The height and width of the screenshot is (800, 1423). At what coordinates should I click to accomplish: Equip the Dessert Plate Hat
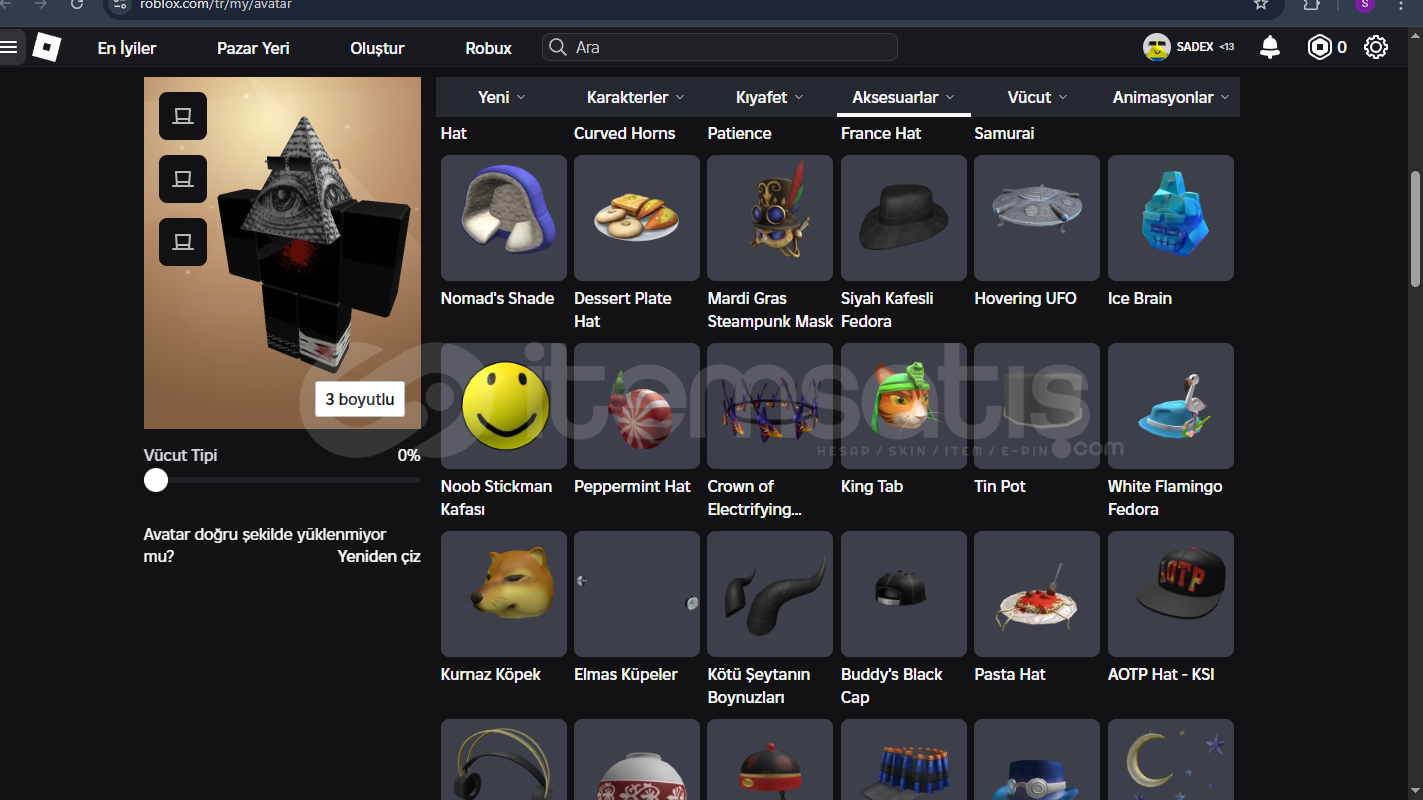click(x=637, y=218)
